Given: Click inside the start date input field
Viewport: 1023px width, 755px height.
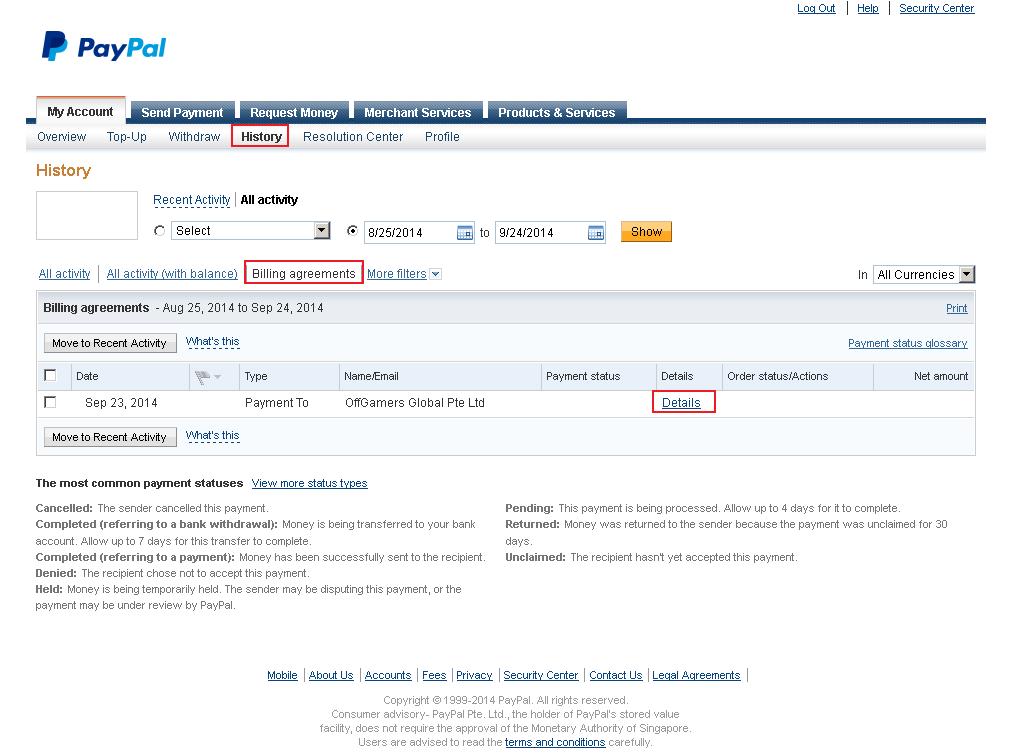Looking at the screenshot, I should coord(410,231).
